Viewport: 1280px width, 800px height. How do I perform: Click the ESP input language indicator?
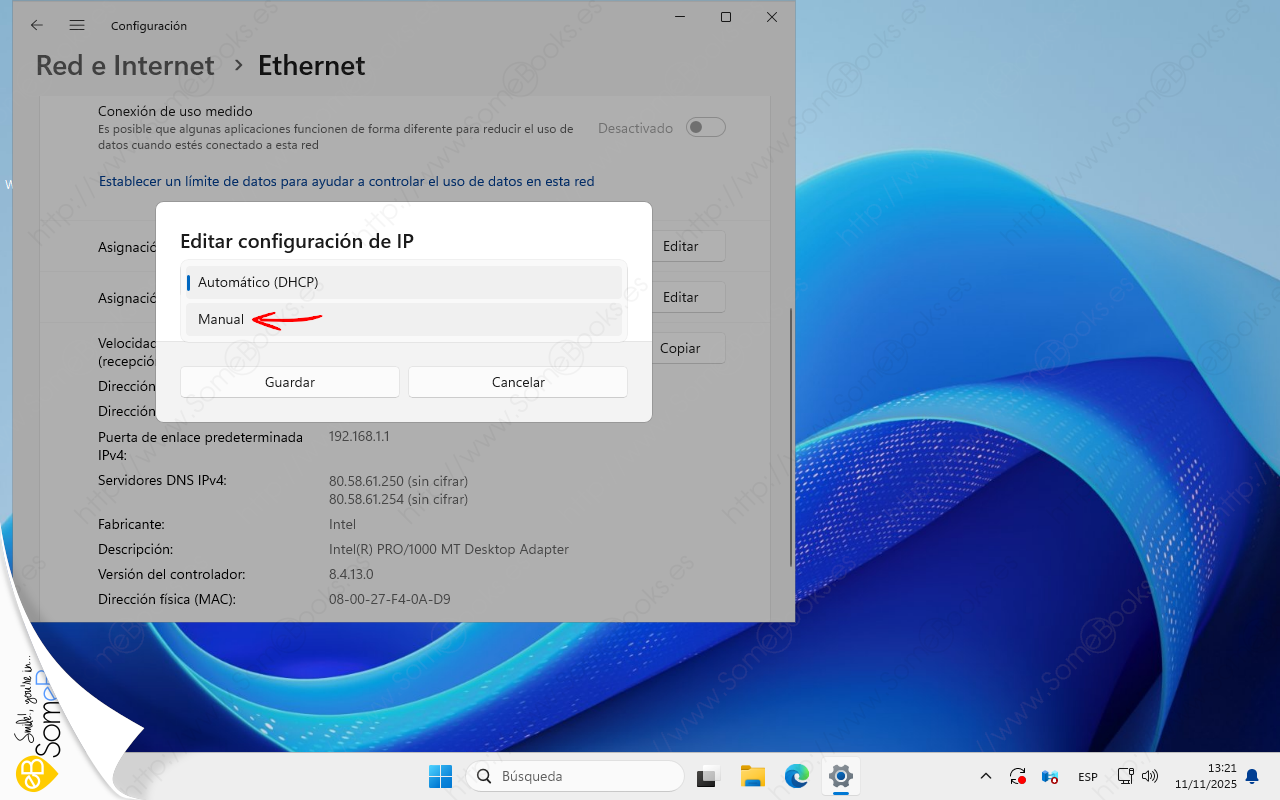click(x=1087, y=777)
